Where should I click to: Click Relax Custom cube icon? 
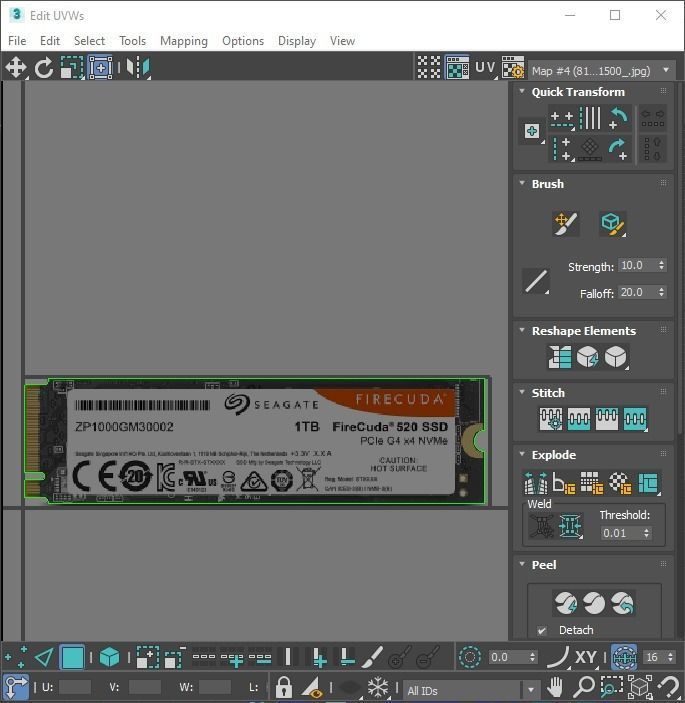[616, 357]
